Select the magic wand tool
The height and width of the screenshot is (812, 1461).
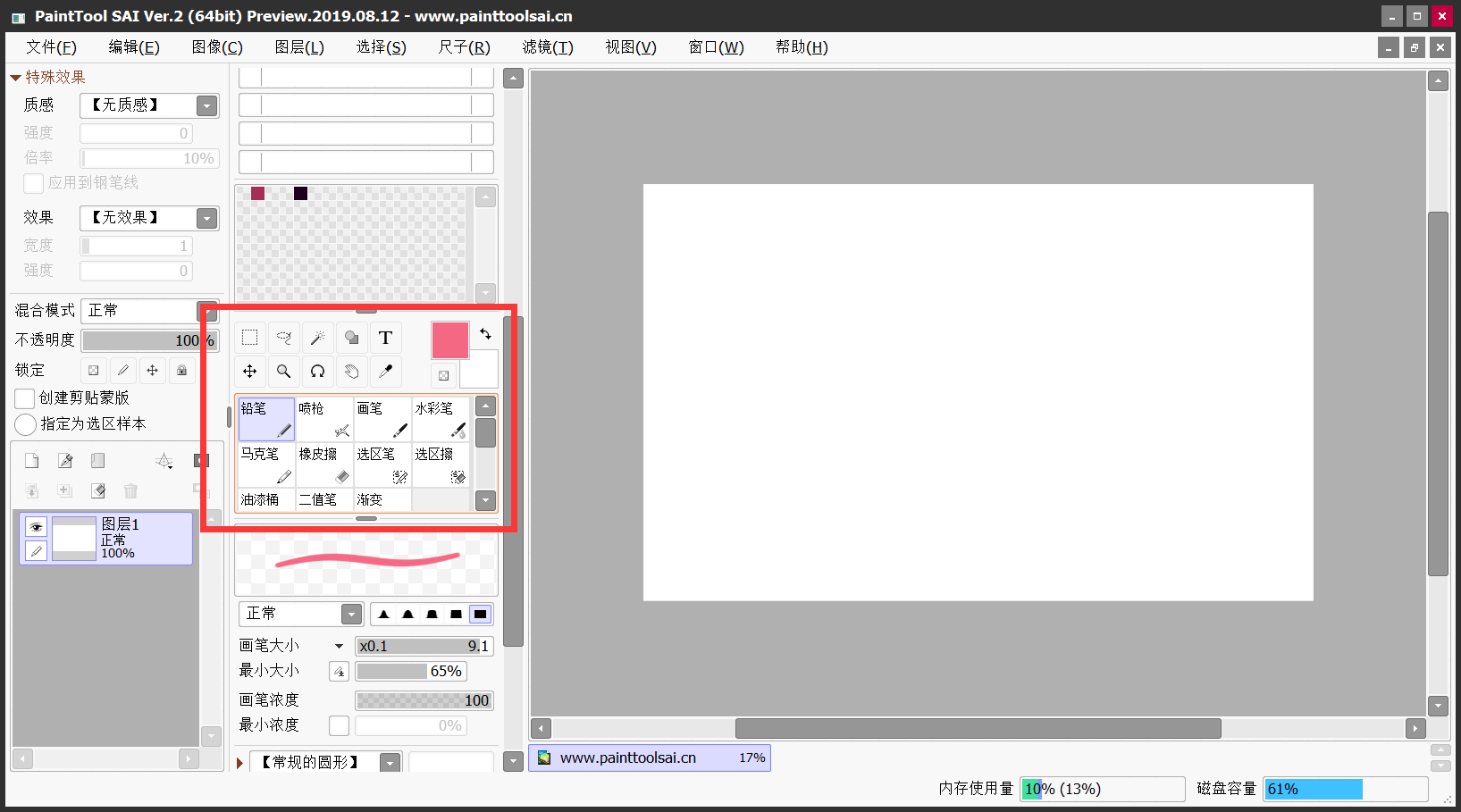click(x=318, y=338)
